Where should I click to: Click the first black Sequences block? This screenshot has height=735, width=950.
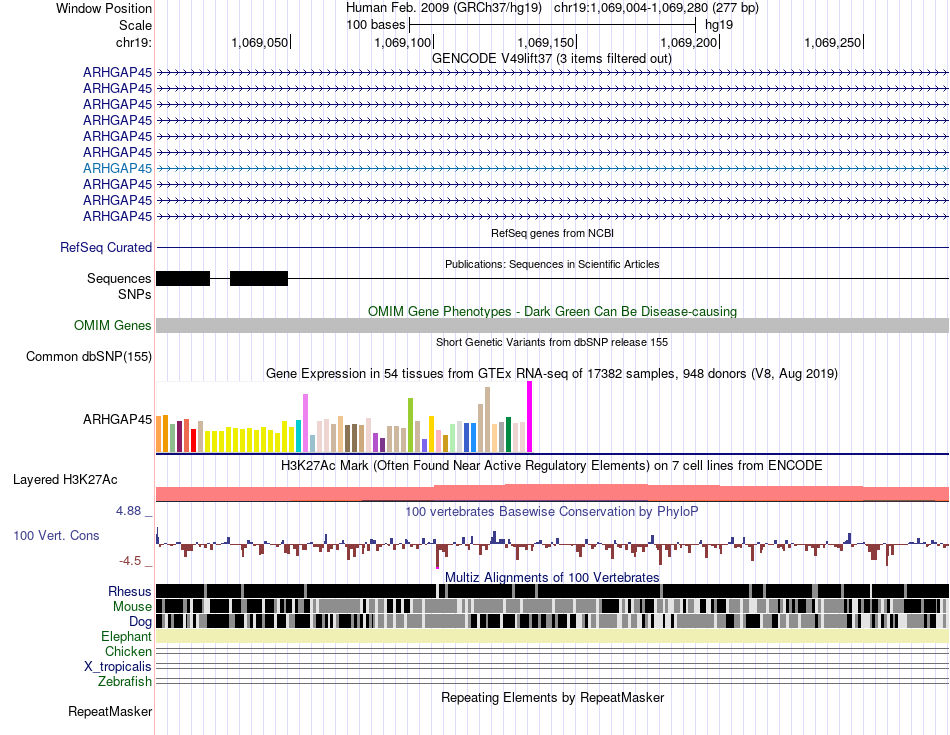(183, 279)
